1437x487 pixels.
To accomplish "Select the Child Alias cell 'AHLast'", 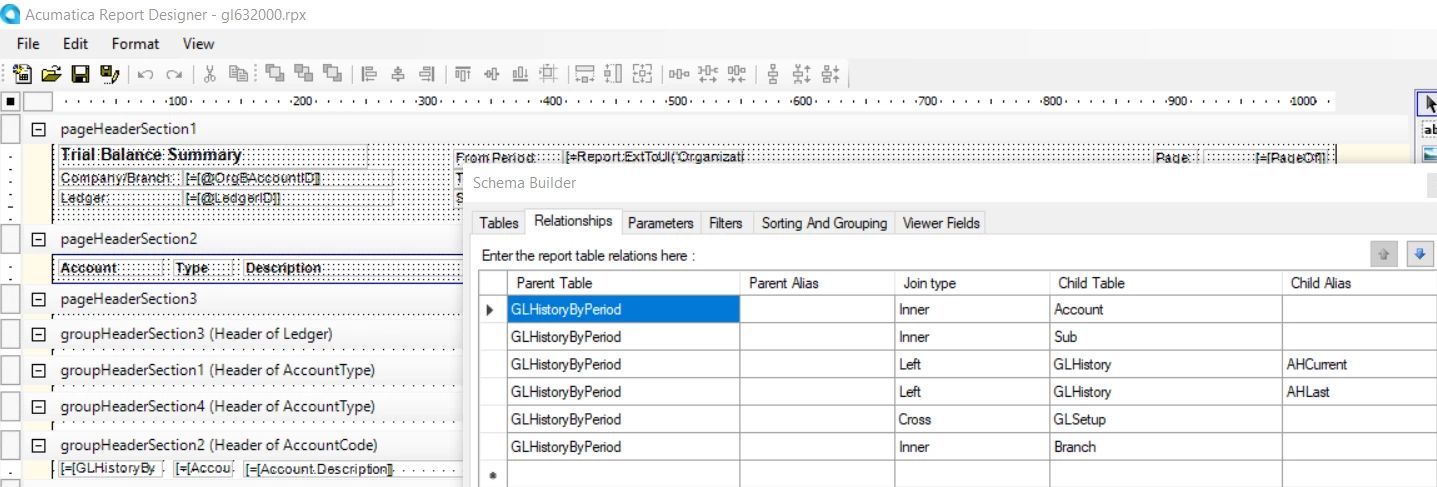I will 1360,392.
